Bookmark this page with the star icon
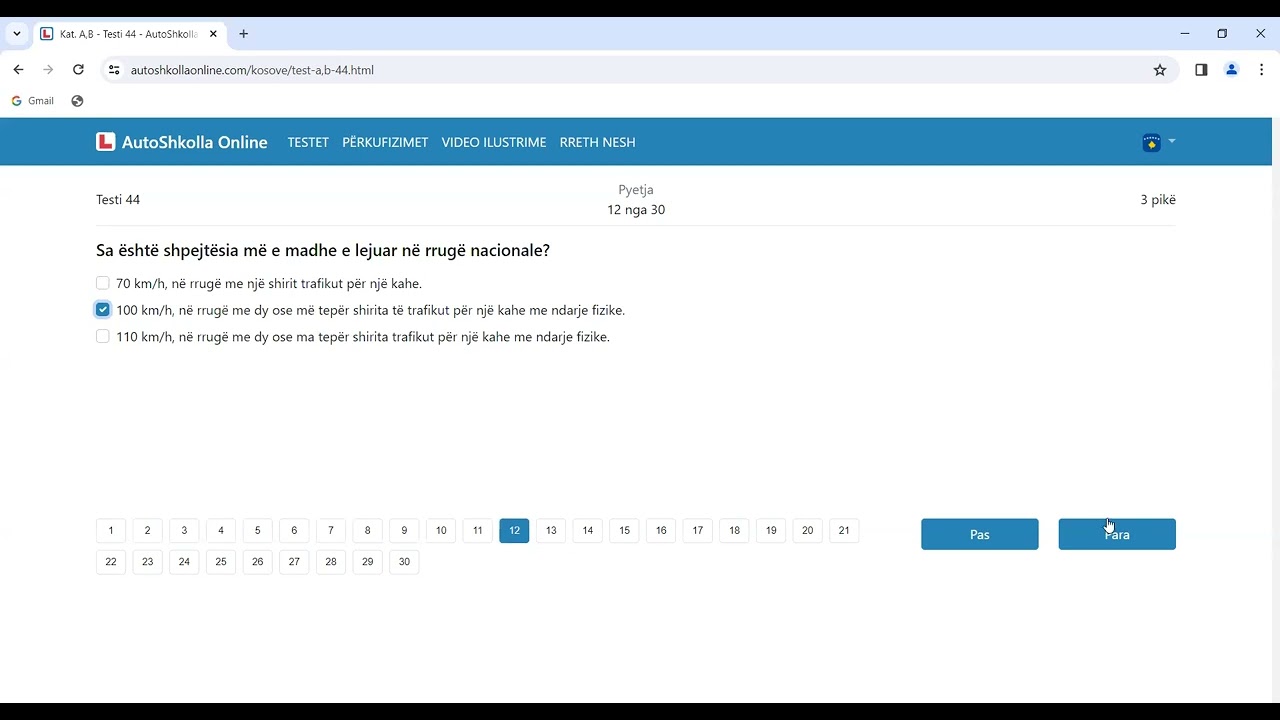The image size is (1280, 720). [1160, 70]
